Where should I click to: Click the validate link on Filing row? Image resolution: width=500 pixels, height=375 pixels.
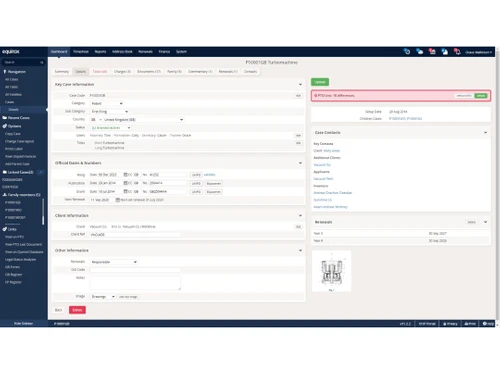210,175
